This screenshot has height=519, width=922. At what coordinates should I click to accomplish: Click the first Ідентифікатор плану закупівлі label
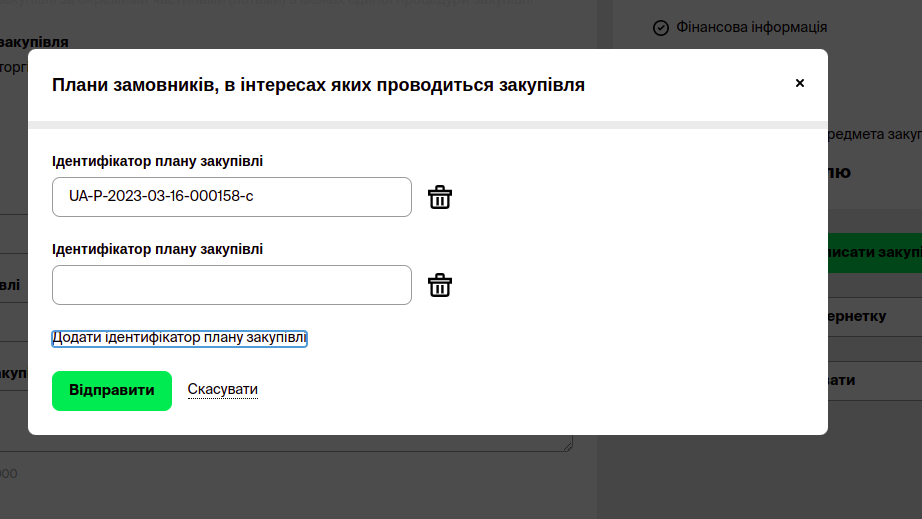157,161
